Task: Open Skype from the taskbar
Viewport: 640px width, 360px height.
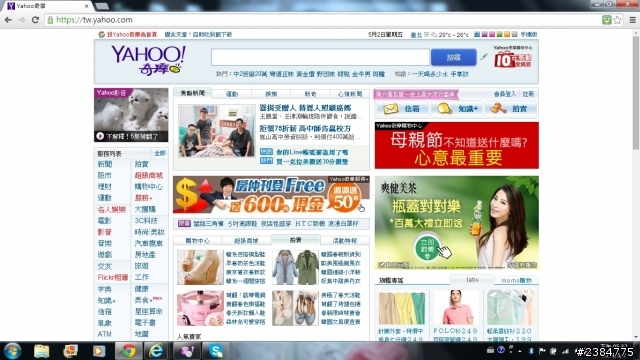Action: click(x=216, y=351)
